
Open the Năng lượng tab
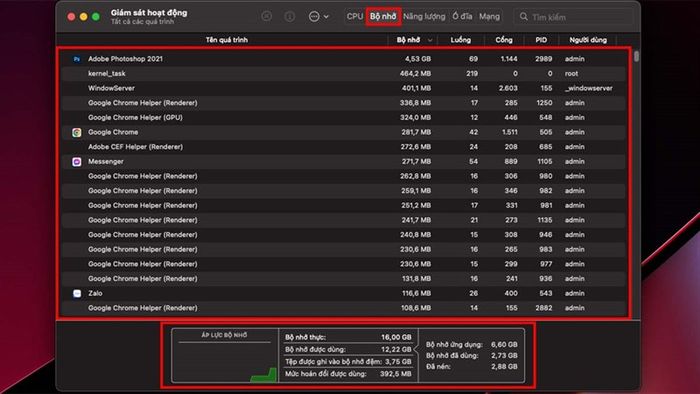pos(424,17)
